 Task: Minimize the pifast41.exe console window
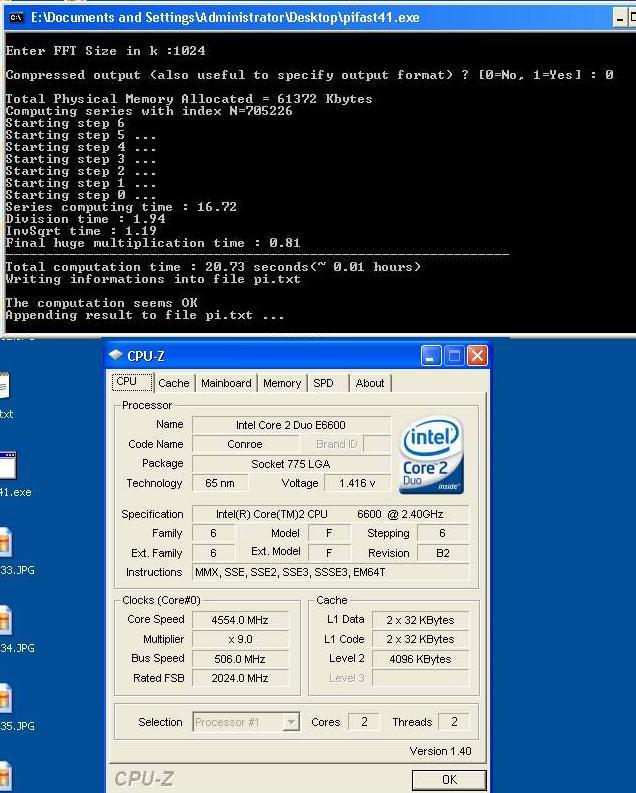(620, 19)
